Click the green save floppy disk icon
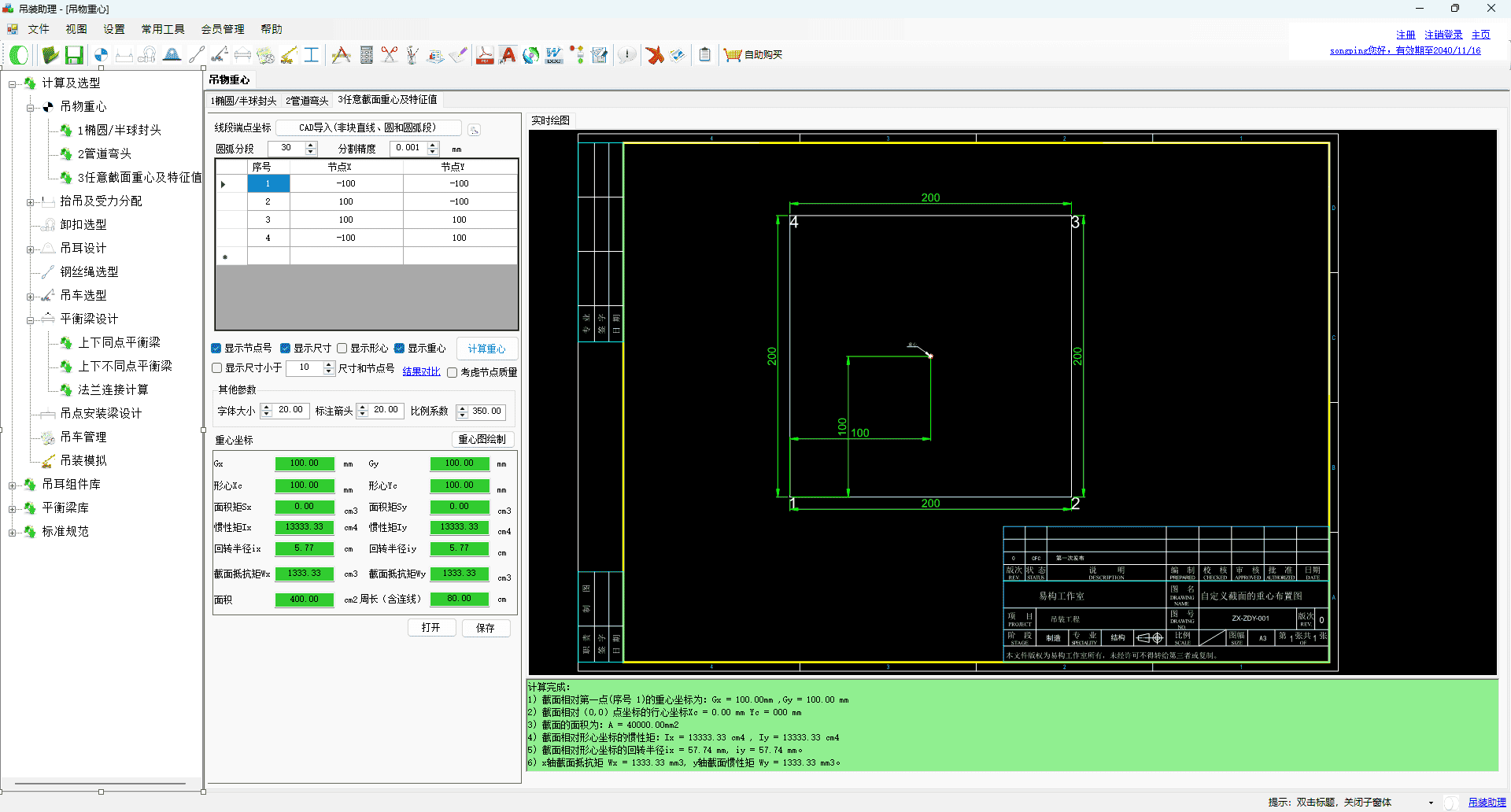This screenshot has width=1511, height=812. [74, 55]
